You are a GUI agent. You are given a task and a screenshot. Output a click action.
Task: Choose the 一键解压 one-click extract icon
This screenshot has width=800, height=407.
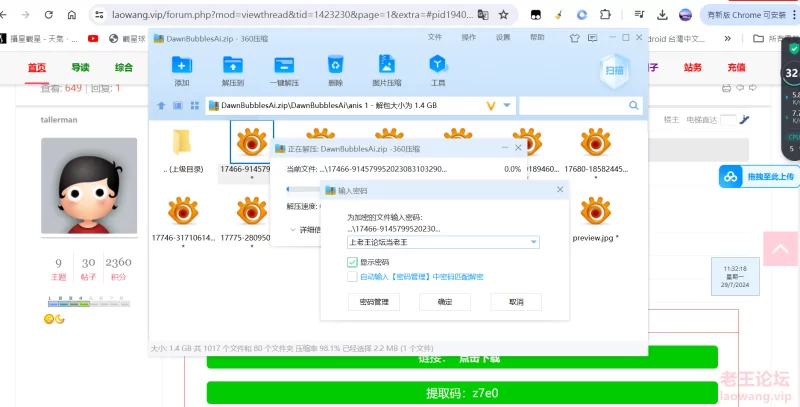pyautogui.click(x=284, y=65)
